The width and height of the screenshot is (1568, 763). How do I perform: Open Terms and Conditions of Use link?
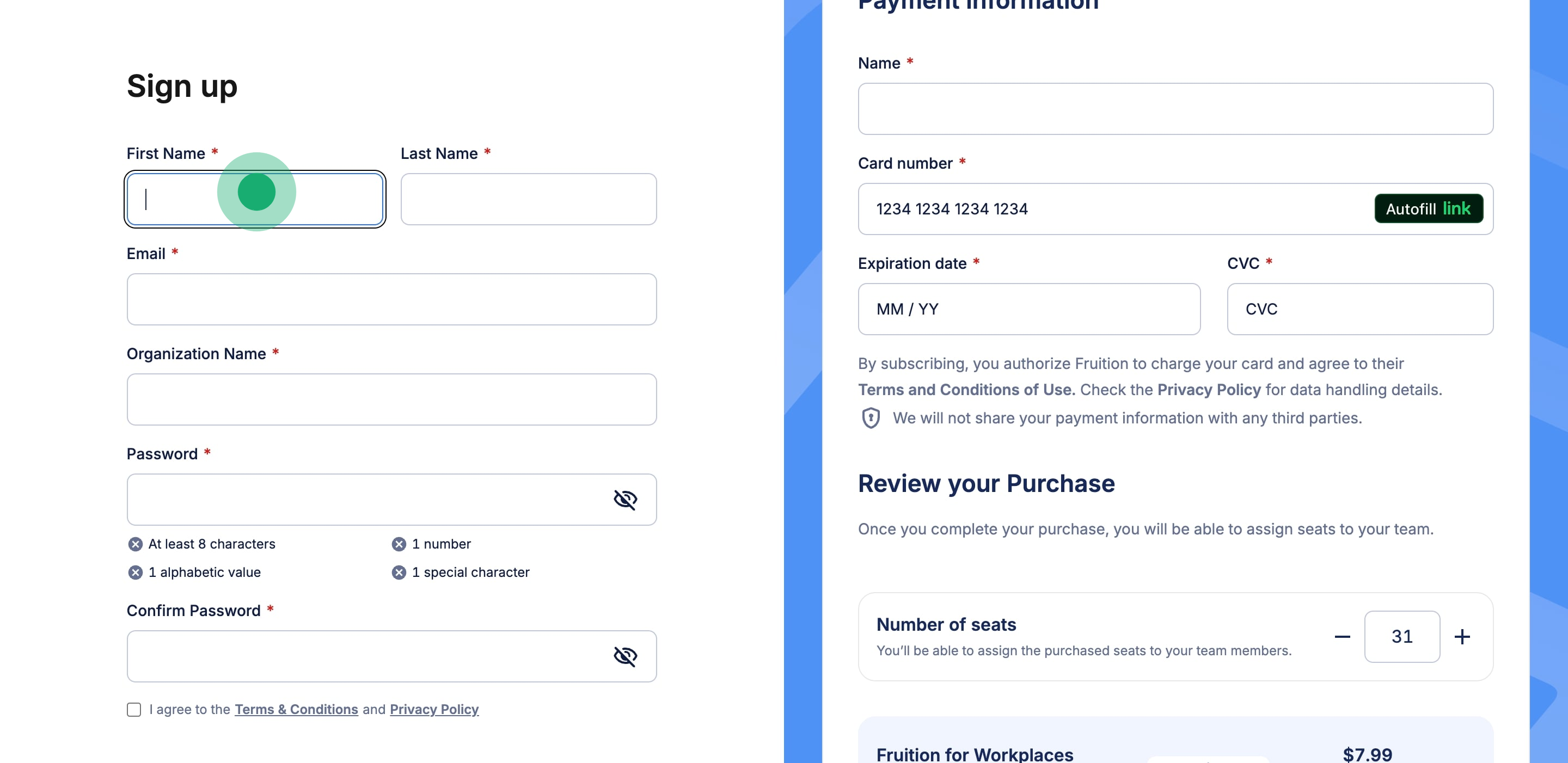point(966,390)
